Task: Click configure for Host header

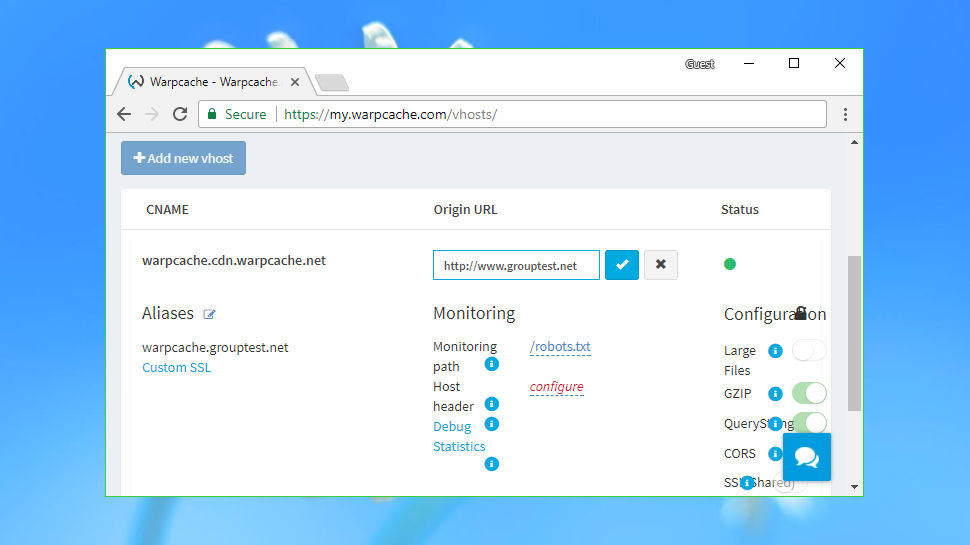Action: [556, 387]
